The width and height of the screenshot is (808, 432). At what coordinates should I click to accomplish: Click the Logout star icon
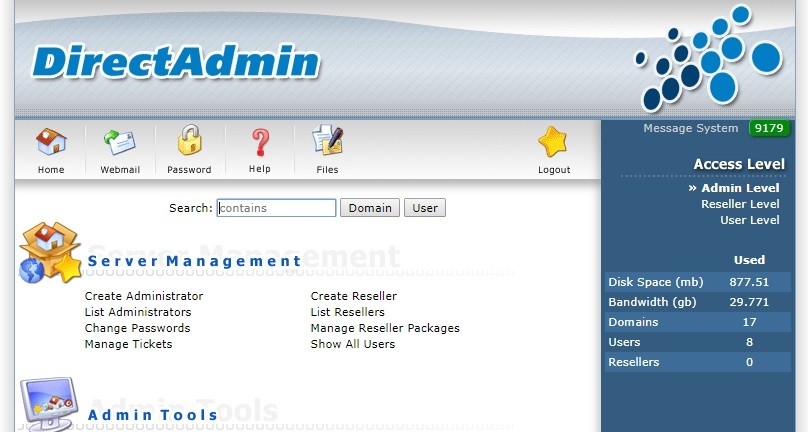pos(552,141)
